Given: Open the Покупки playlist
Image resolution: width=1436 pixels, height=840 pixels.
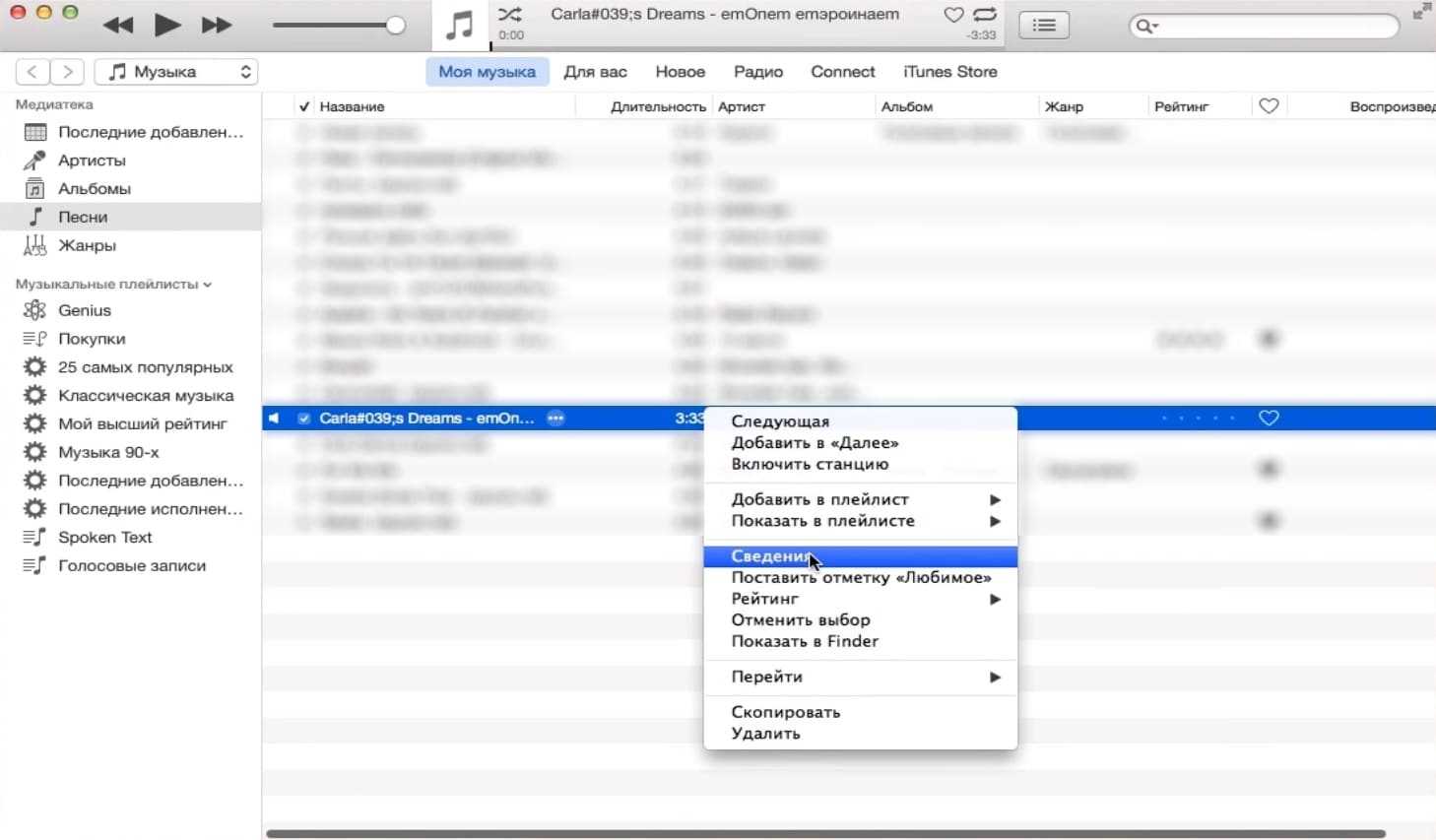Looking at the screenshot, I should (x=131, y=339).
